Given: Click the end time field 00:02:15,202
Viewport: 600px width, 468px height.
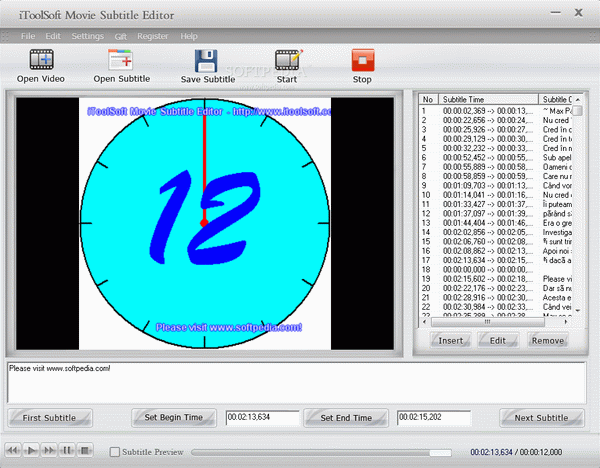Looking at the screenshot, I should tap(434, 417).
